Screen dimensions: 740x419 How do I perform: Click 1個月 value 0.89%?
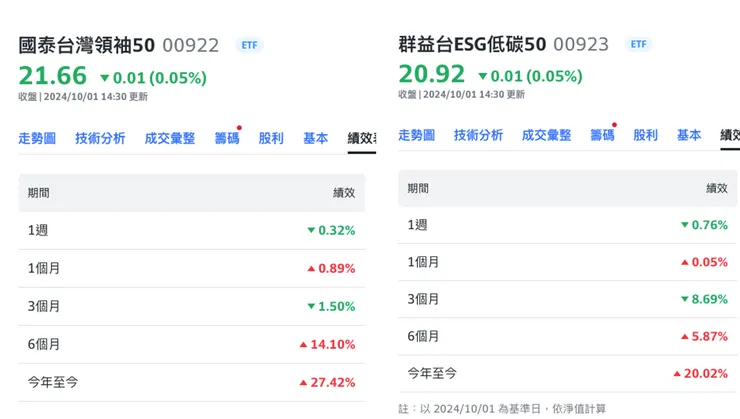point(331,268)
